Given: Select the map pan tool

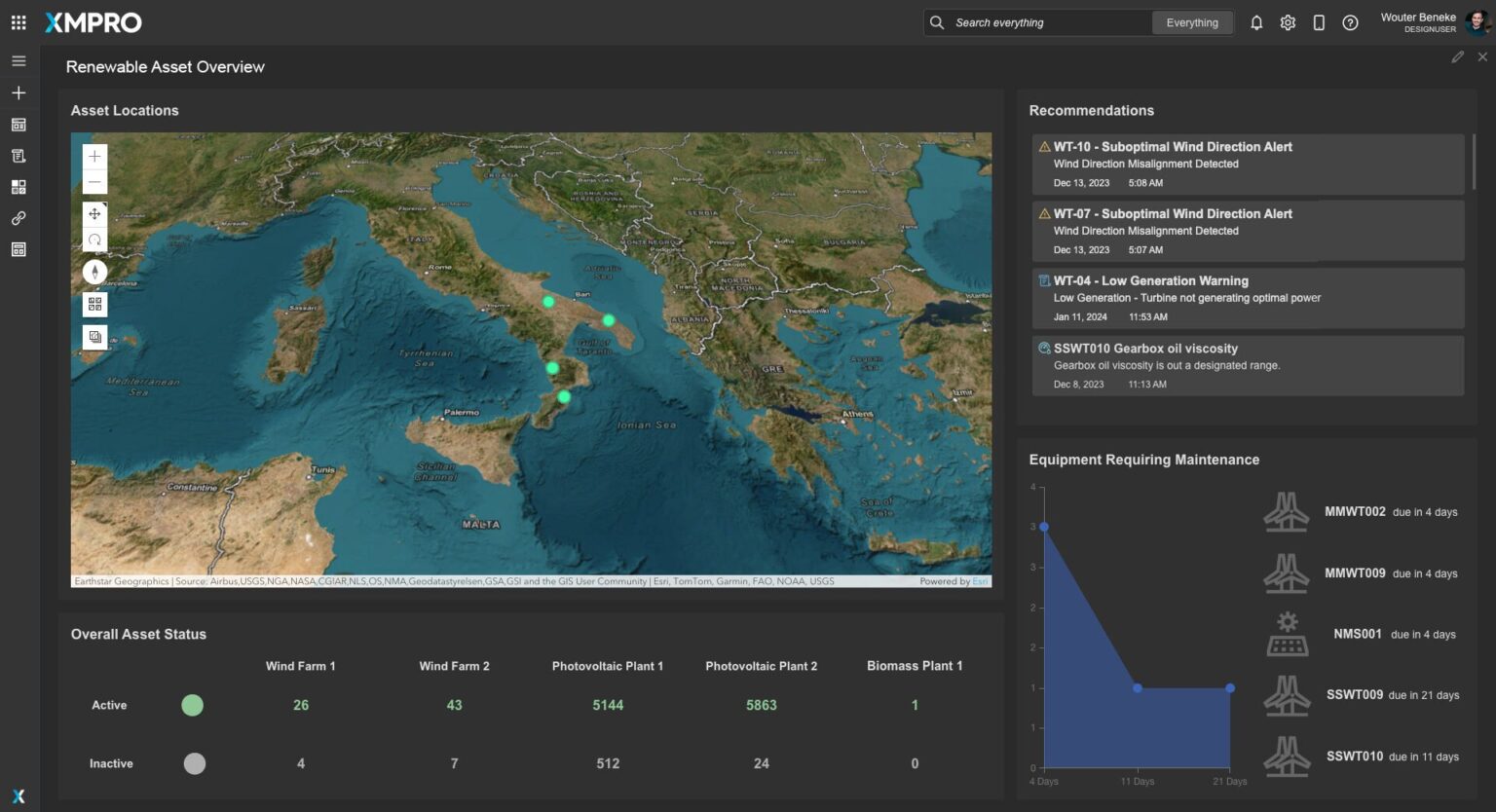Looking at the screenshot, I should 94,214.
